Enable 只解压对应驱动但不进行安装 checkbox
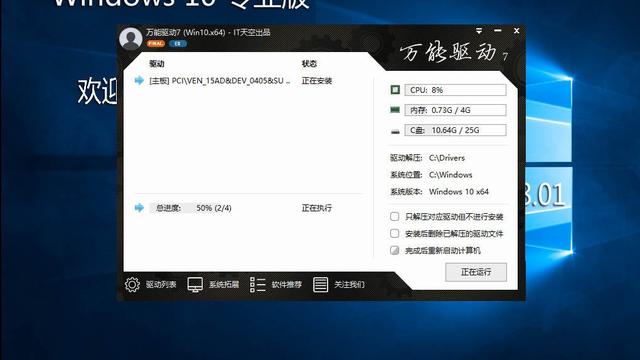The image size is (640, 360). tap(394, 216)
